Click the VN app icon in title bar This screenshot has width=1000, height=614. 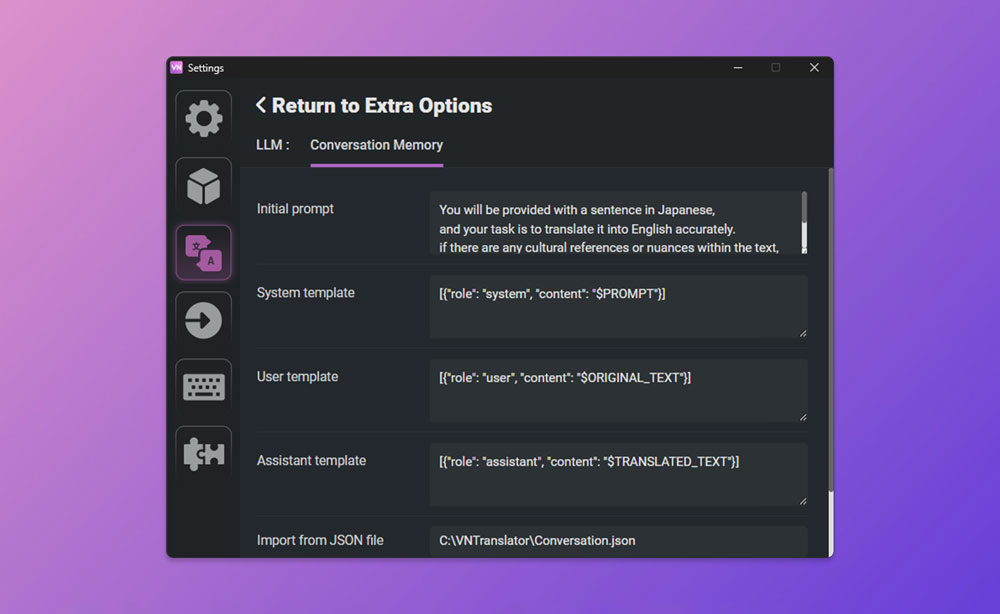point(177,68)
